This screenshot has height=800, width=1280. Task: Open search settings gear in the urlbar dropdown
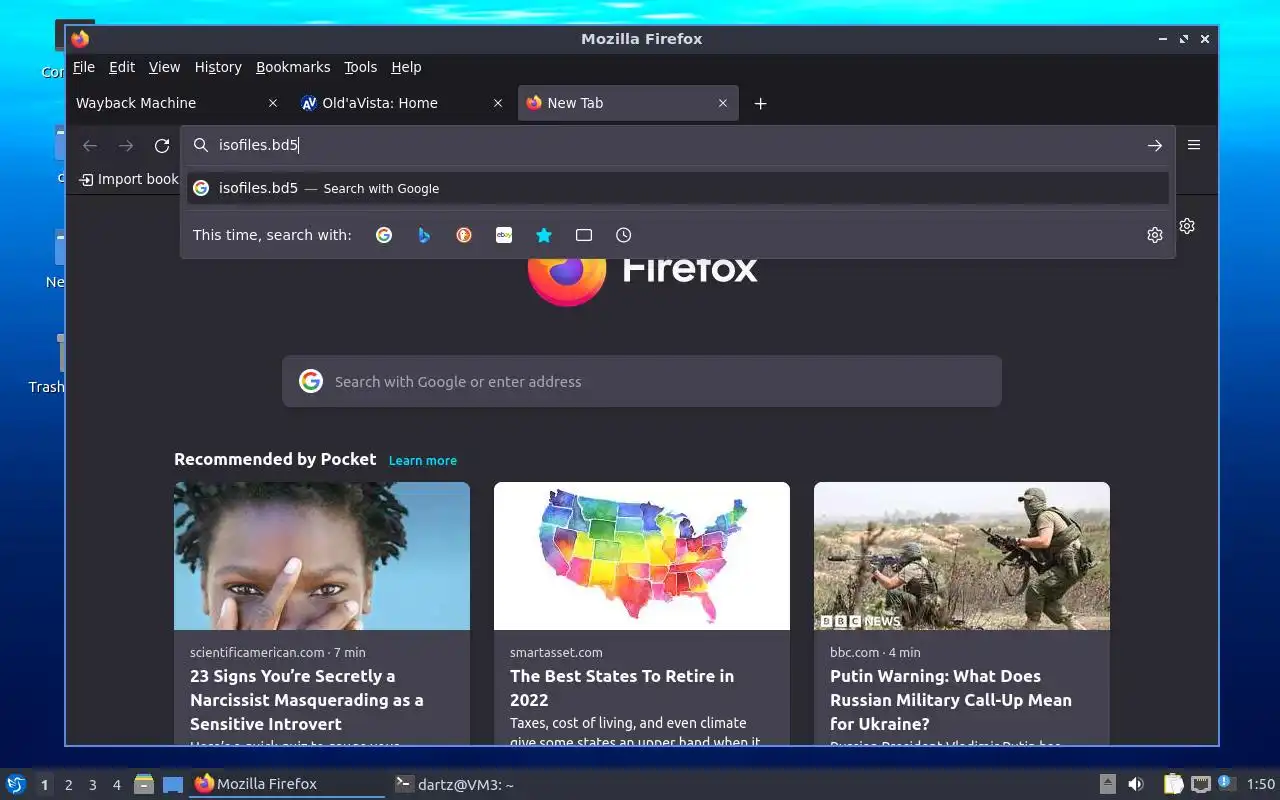[x=1155, y=235]
